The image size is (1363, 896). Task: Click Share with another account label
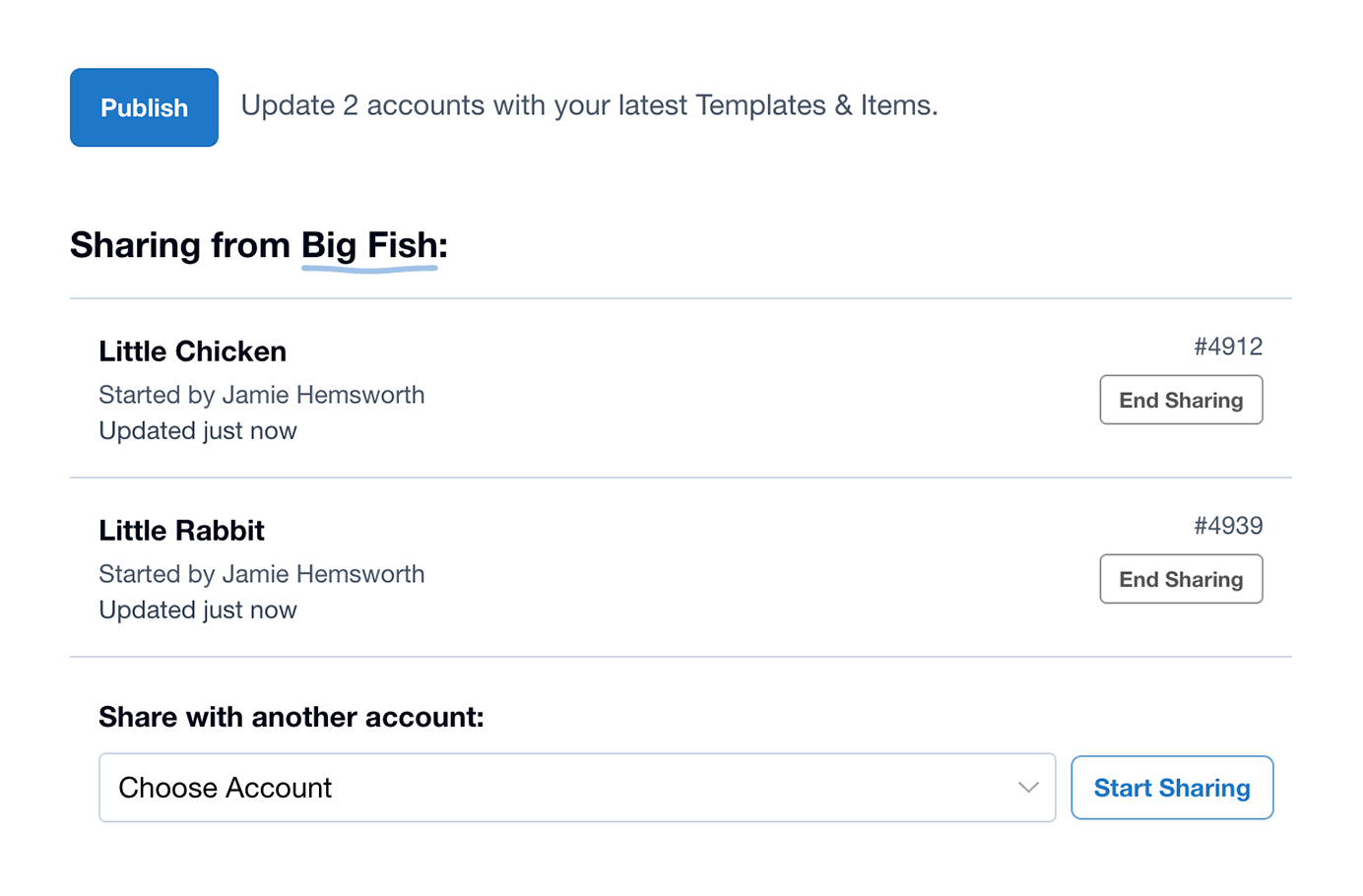click(291, 717)
